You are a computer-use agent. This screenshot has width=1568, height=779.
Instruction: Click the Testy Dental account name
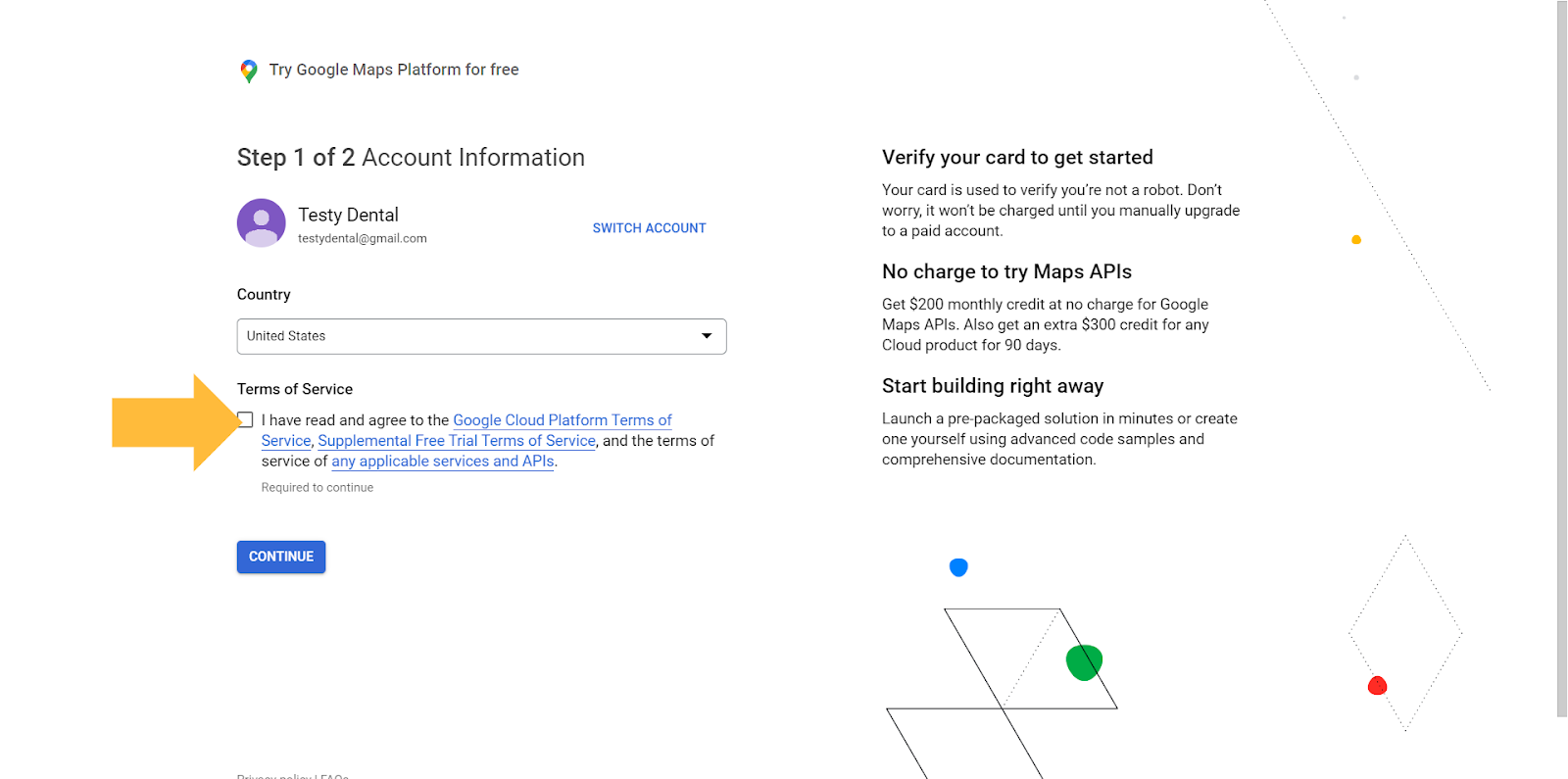pyautogui.click(x=348, y=215)
